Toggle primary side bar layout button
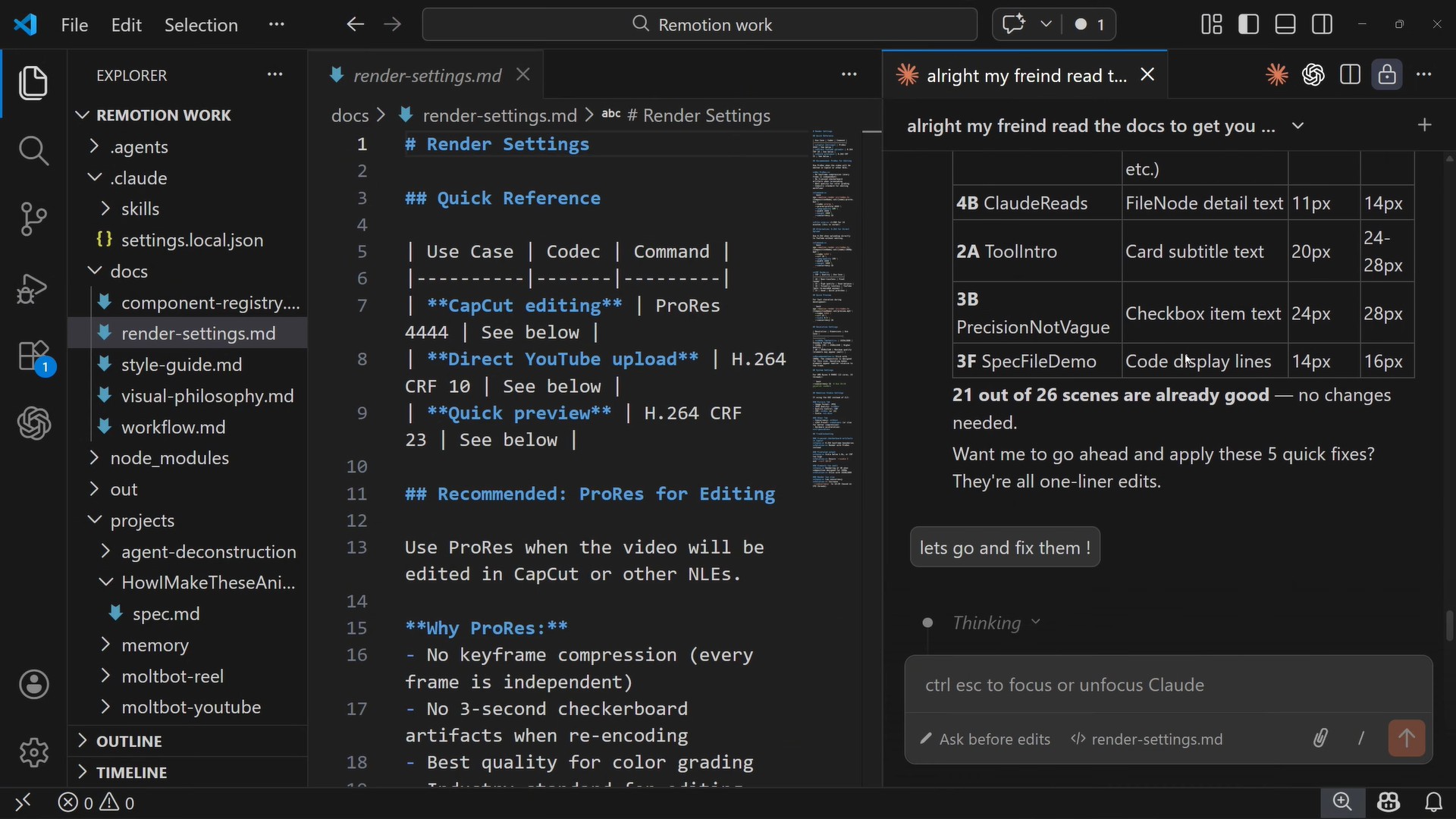Viewport: 1456px width, 819px height. click(1248, 24)
